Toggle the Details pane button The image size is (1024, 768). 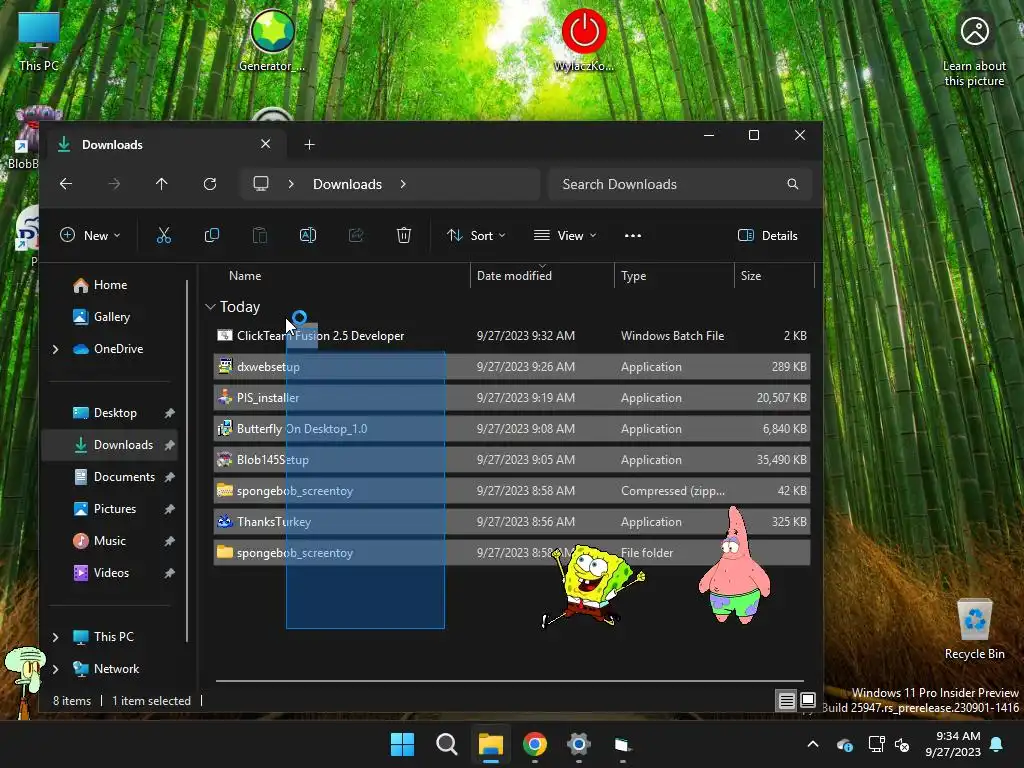(x=768, y=236)
